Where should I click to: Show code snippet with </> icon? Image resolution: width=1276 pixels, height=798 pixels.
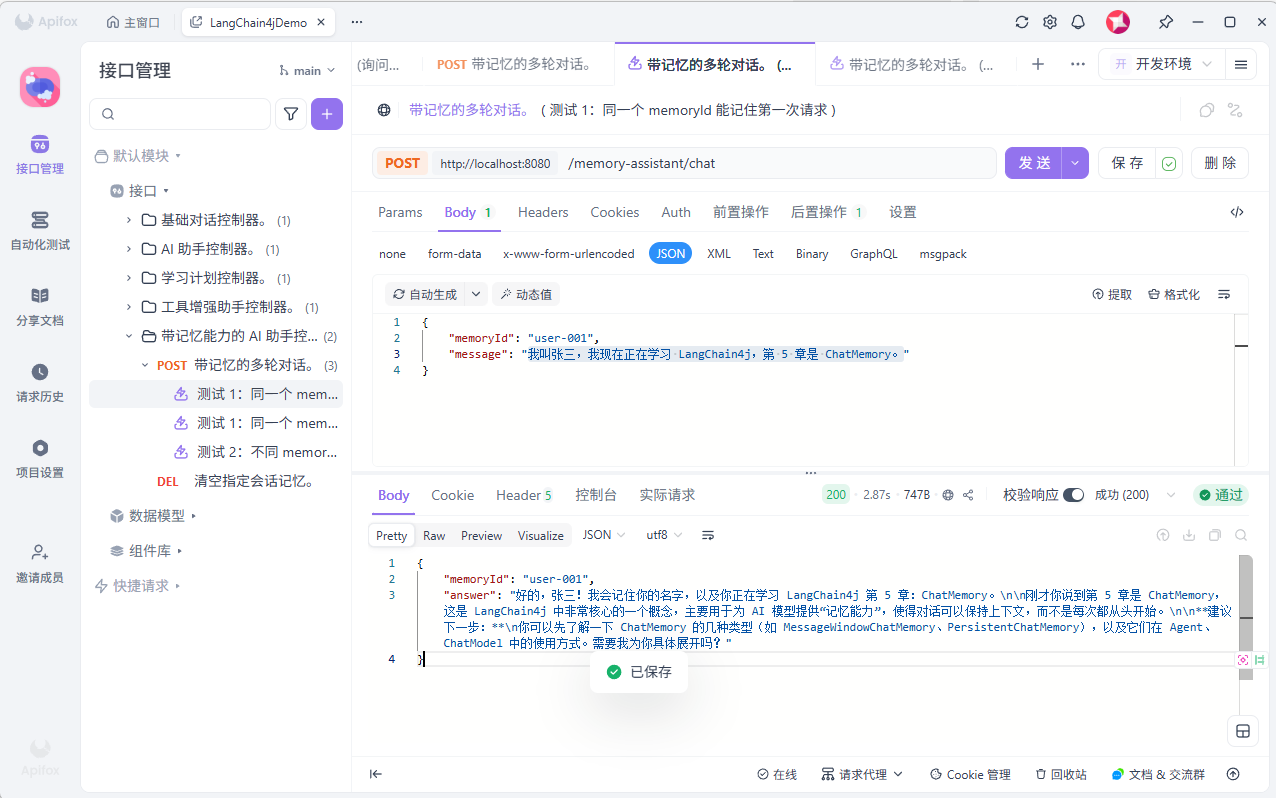coord(1237,212)
